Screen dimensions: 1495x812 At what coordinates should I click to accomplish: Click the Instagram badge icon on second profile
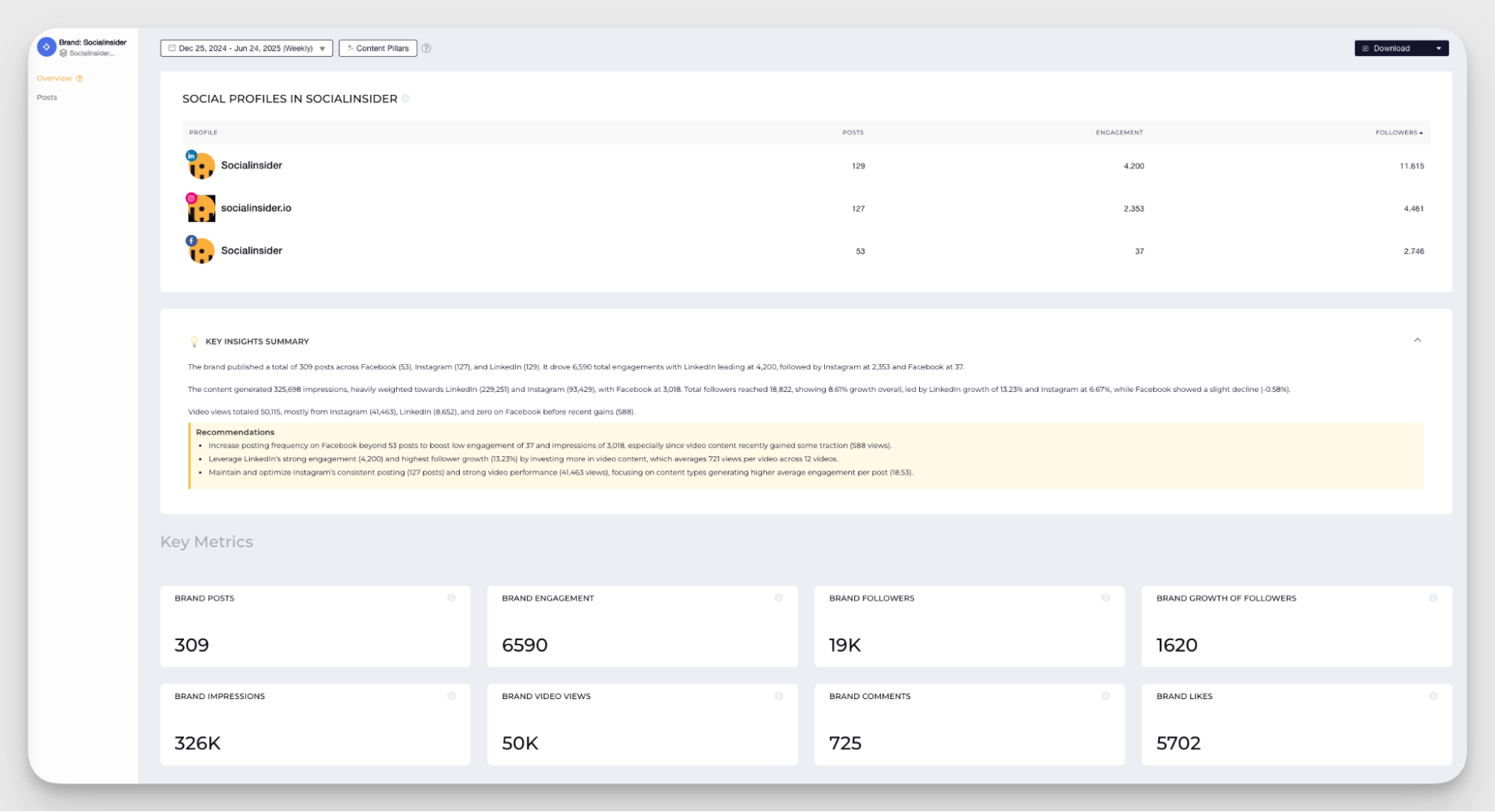191,198
